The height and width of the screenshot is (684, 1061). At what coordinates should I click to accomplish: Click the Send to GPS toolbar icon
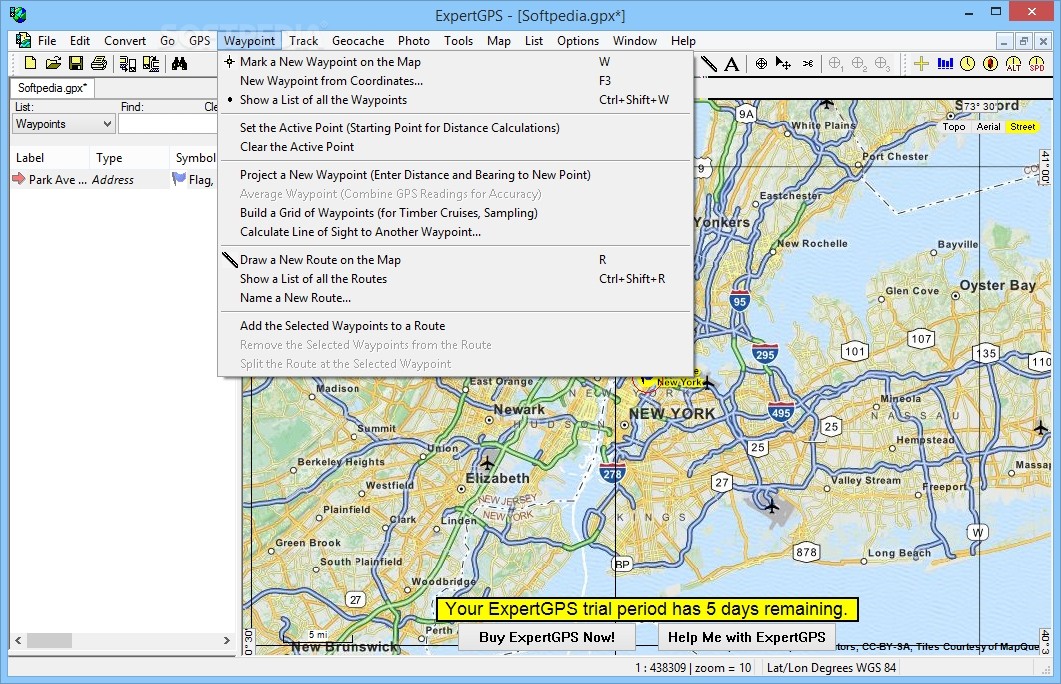(127, 64)
